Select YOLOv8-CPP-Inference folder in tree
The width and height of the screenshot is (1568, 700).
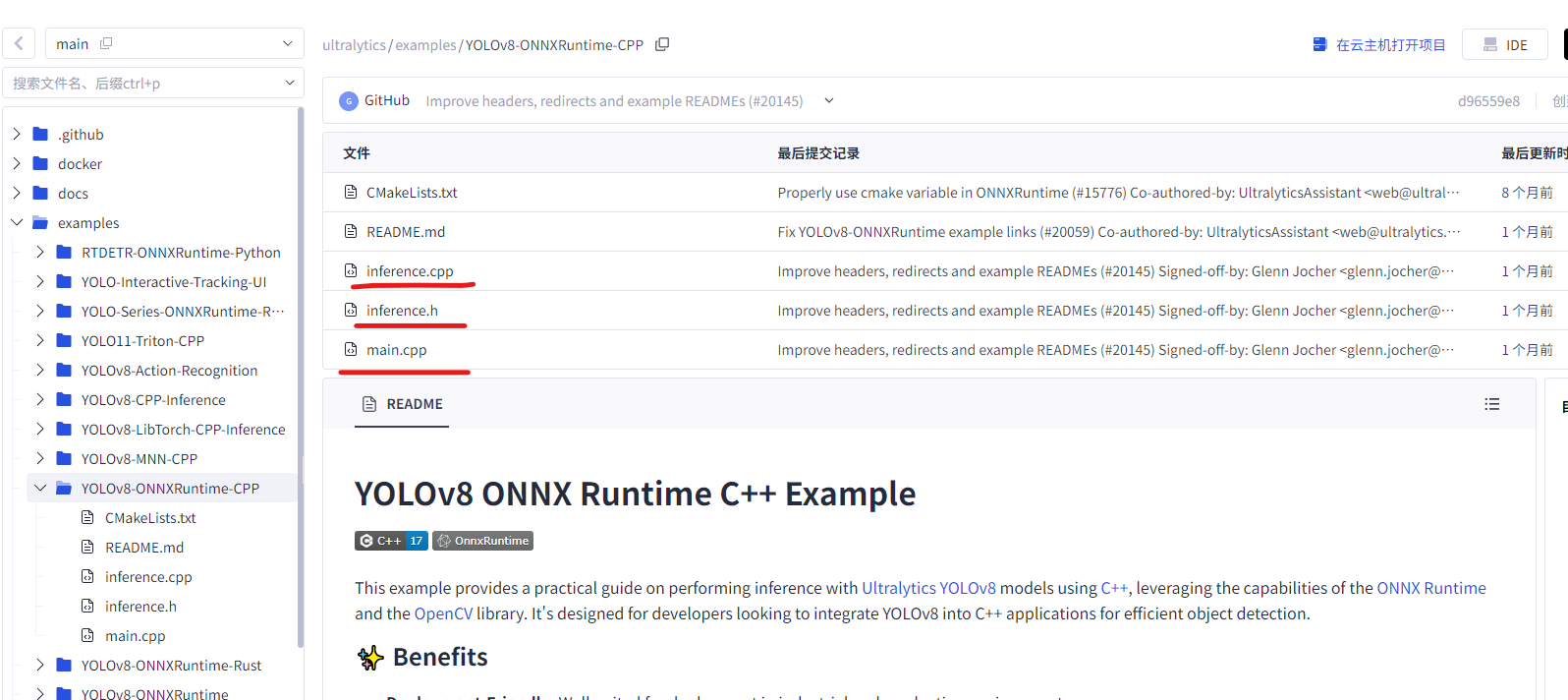[153, 400]
